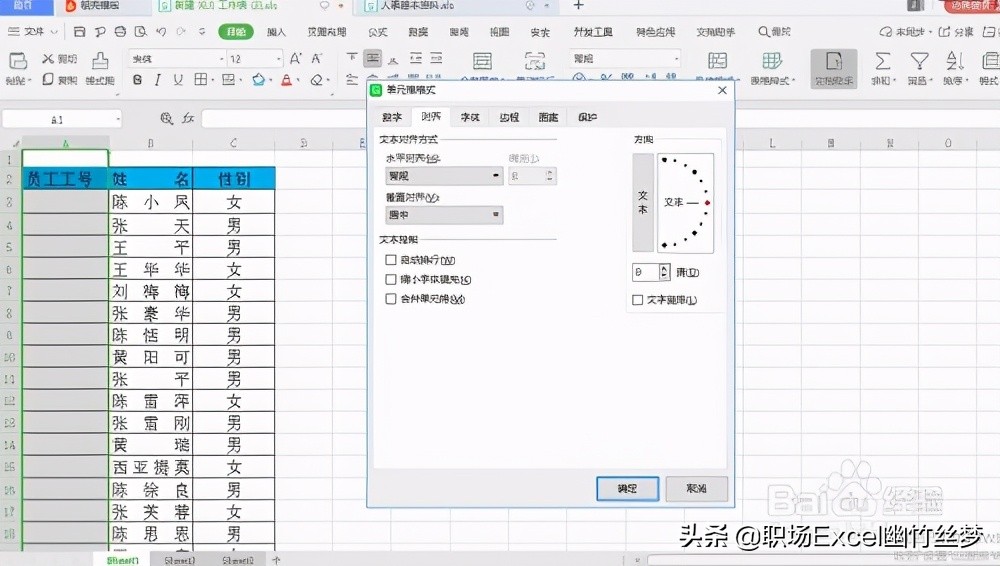
Task: Switch to the Protection tab in dialog
Action: pos(587,117)
